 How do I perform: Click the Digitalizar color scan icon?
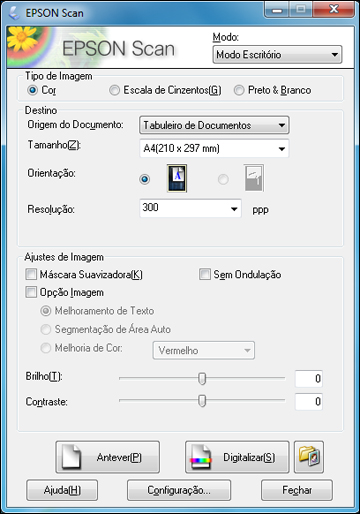pyautogui.click(x=201, y=457)
